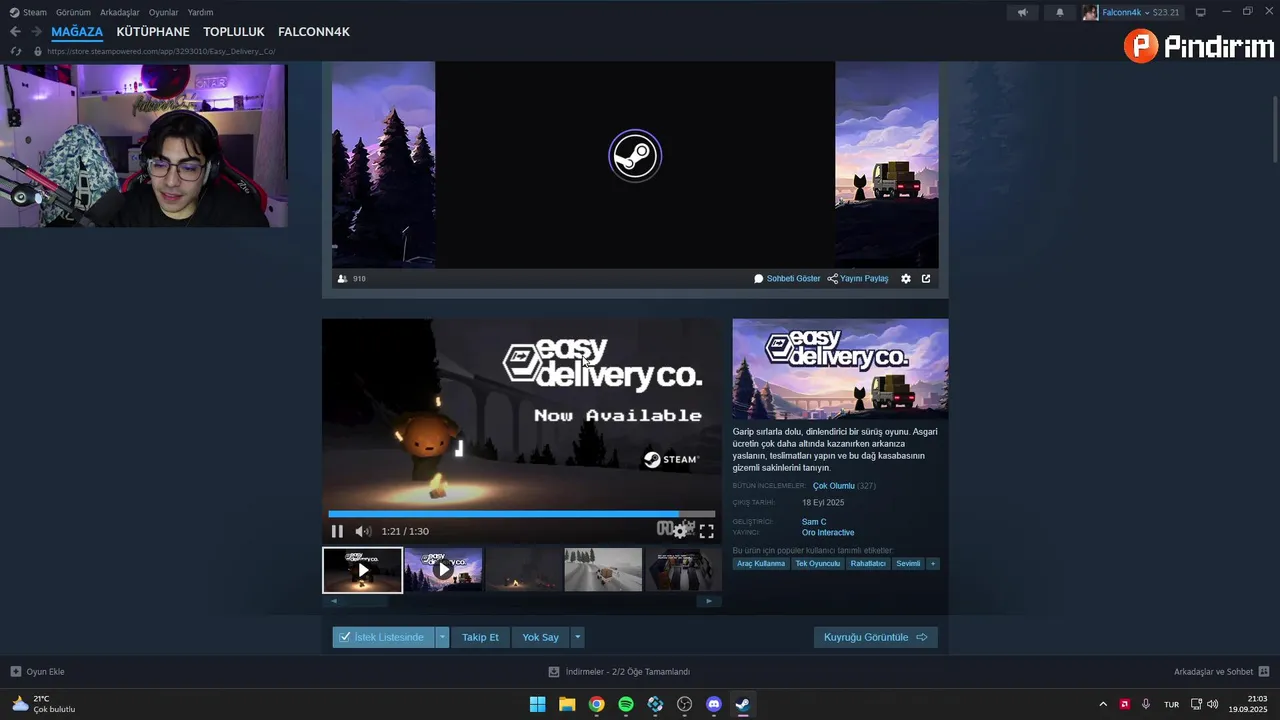Viewport: 1280px width, 720px height.
Task: Open the Yardım menu
Action: coord(200,12)
